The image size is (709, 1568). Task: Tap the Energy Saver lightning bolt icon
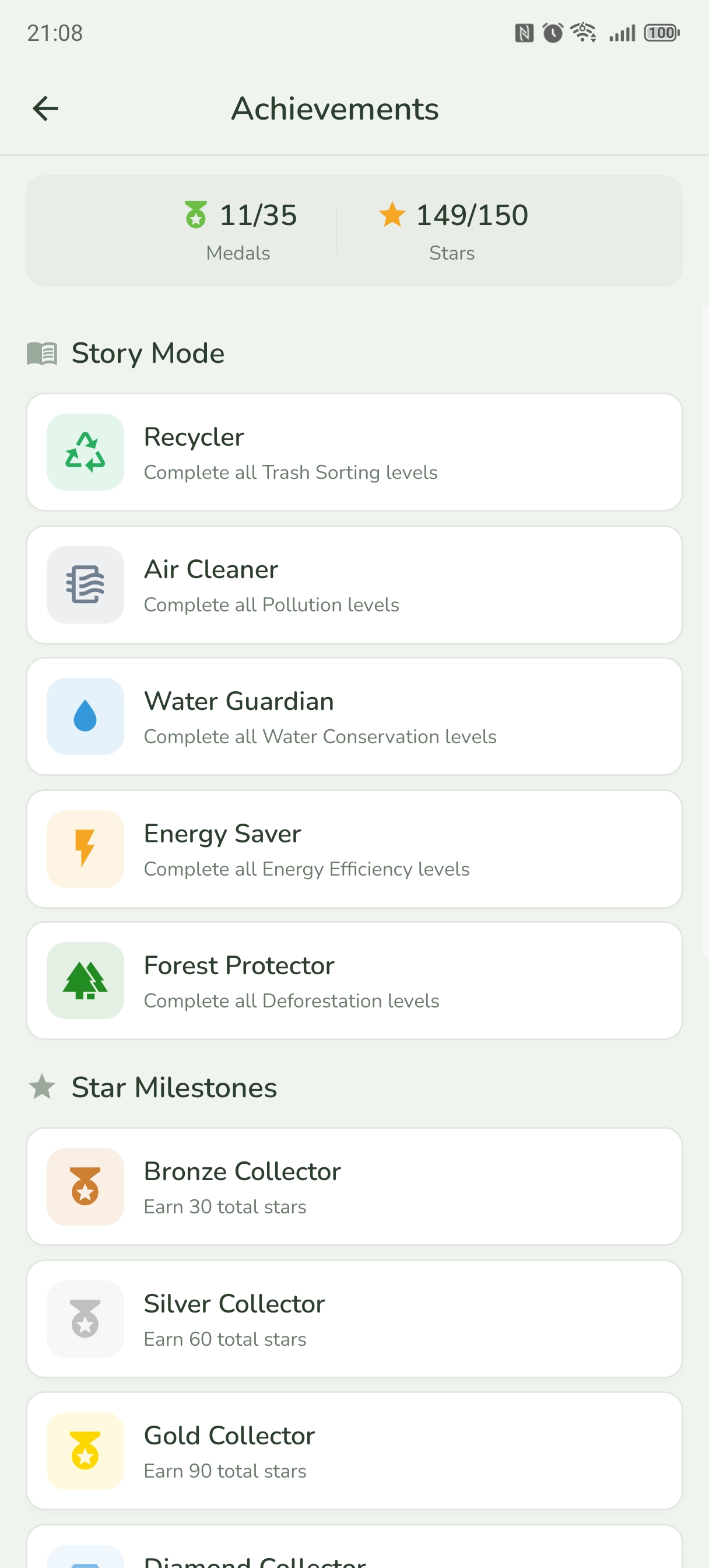tap(85, 849)
